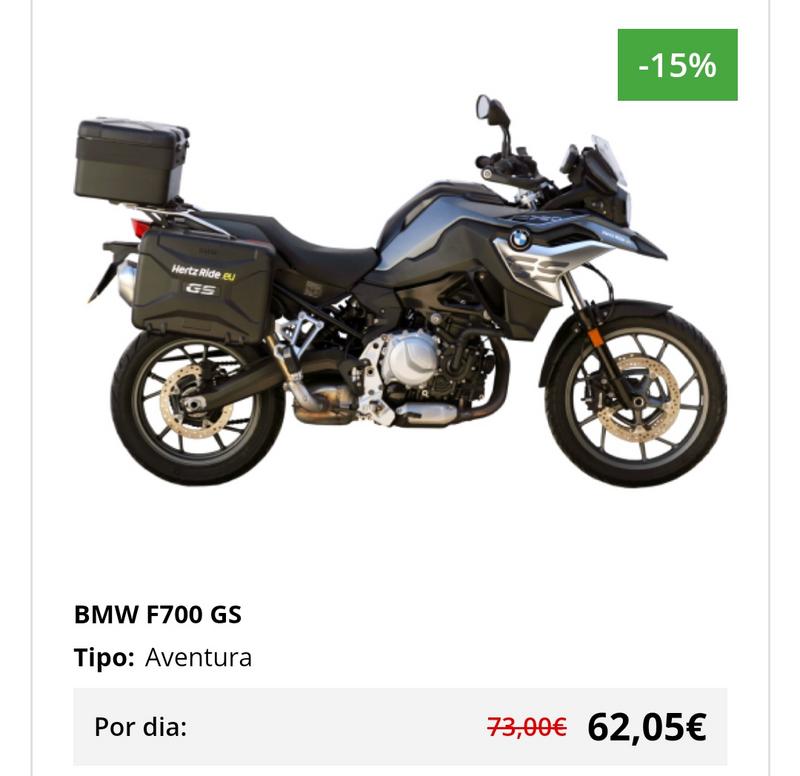The height and width of the screenshot is (776, 800).
Task: Click the BMW roundel logo on the motorcycle
Action: tap(520, 238)
